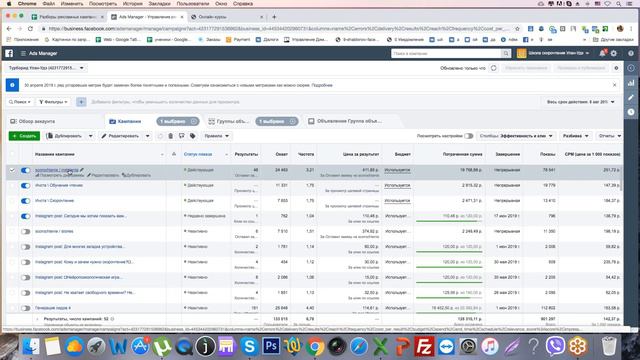Switch to the 'Группы объявлений' tab
This screenshot has height=360, width=640.
[x=228, y=121]
